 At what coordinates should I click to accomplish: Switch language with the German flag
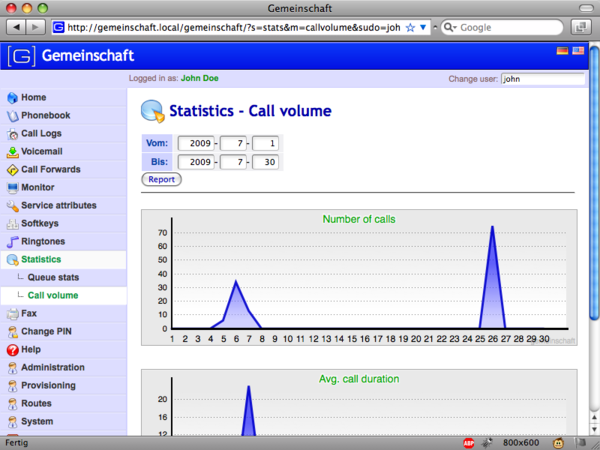pos(562,51)
